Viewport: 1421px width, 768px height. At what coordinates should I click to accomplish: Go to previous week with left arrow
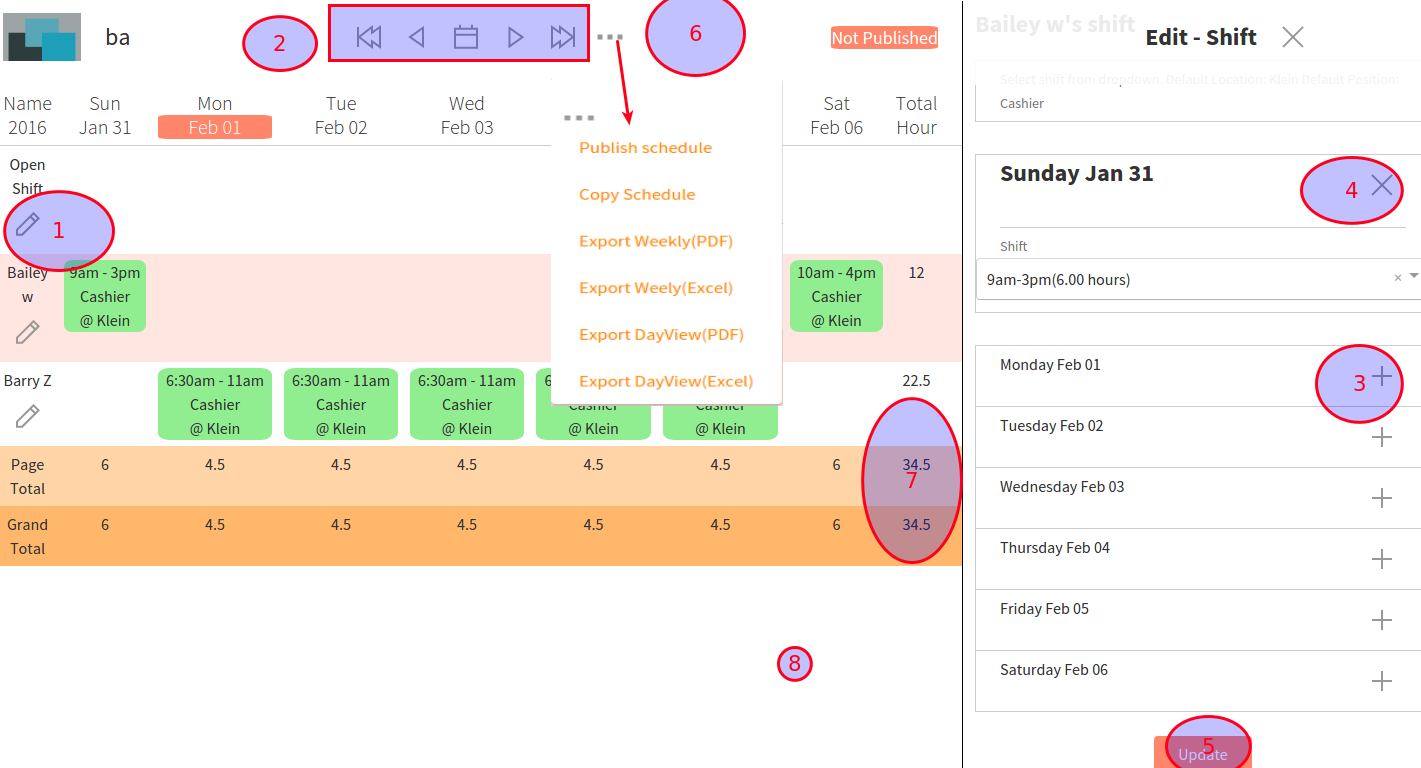pyautogui.click(x=417, y=38)
